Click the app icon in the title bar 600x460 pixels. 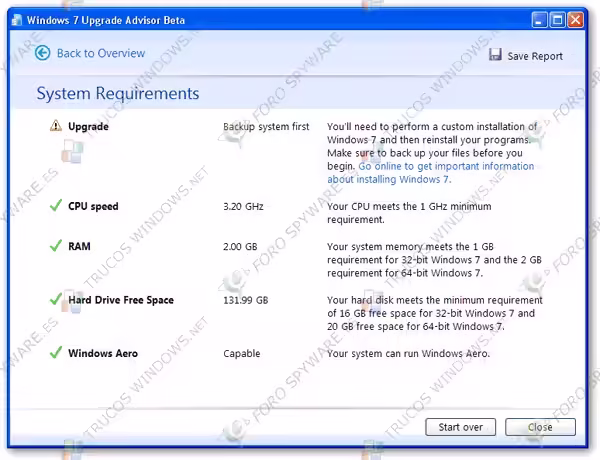pos(17,20)
